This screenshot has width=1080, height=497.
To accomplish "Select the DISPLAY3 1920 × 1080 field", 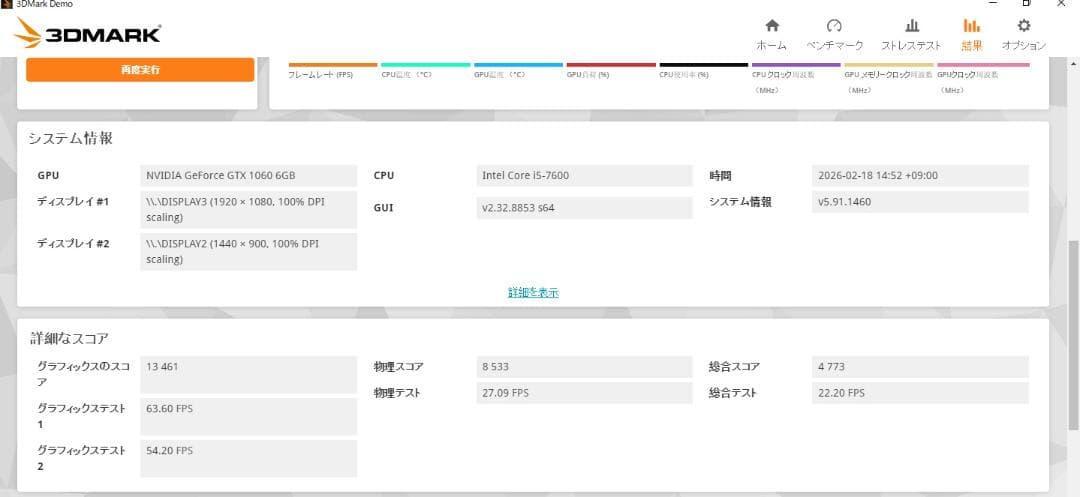I will coord(249,209).
